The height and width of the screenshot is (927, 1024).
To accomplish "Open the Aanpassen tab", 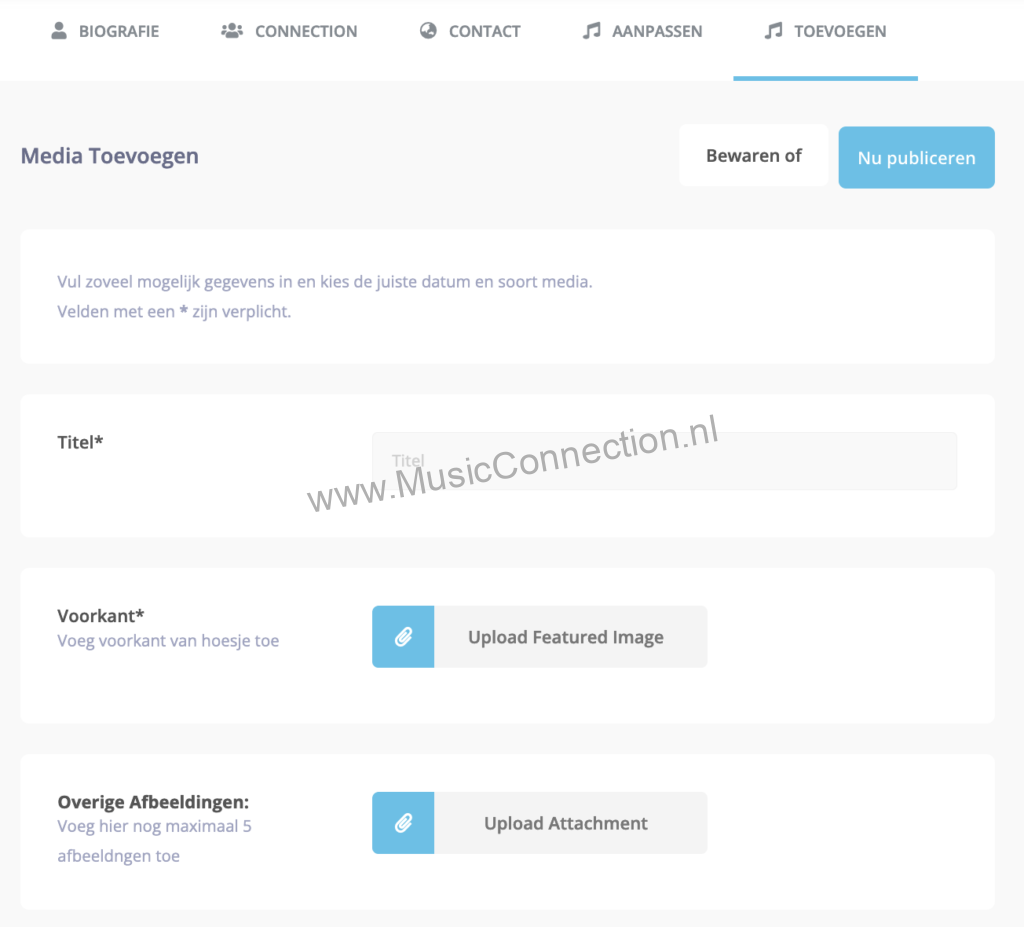I will pos(657,31).
